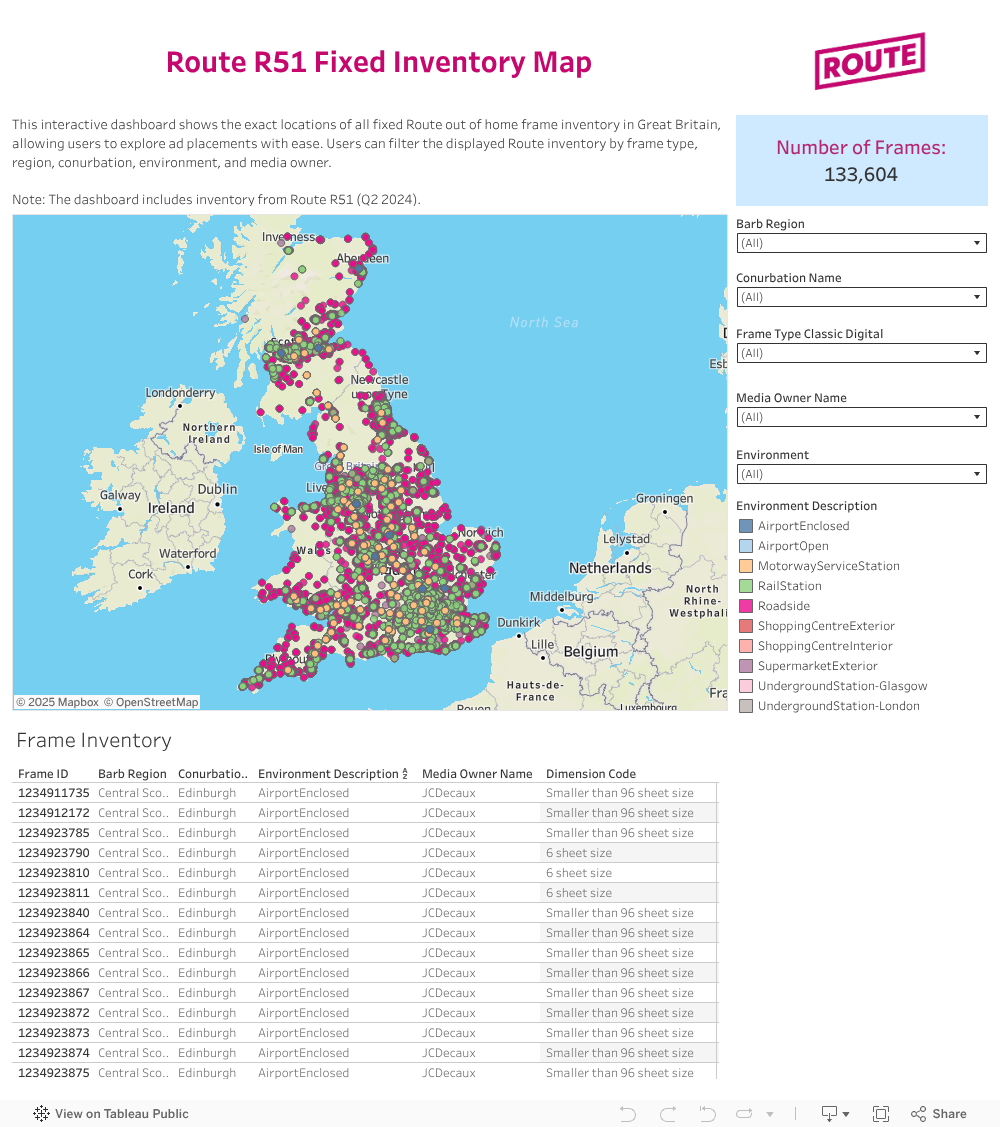The width and height of the screenshot is (1000, 1127).
Task: Click the Revert icon in the toolbar
Action: (707, 1114)
